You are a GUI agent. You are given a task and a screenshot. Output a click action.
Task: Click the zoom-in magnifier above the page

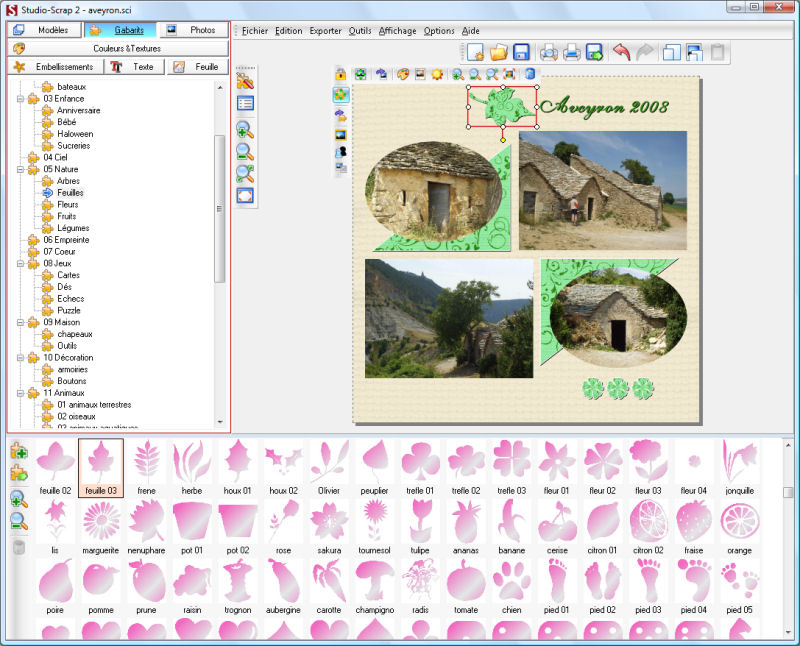pyautogui.click(x=458, y=74)
